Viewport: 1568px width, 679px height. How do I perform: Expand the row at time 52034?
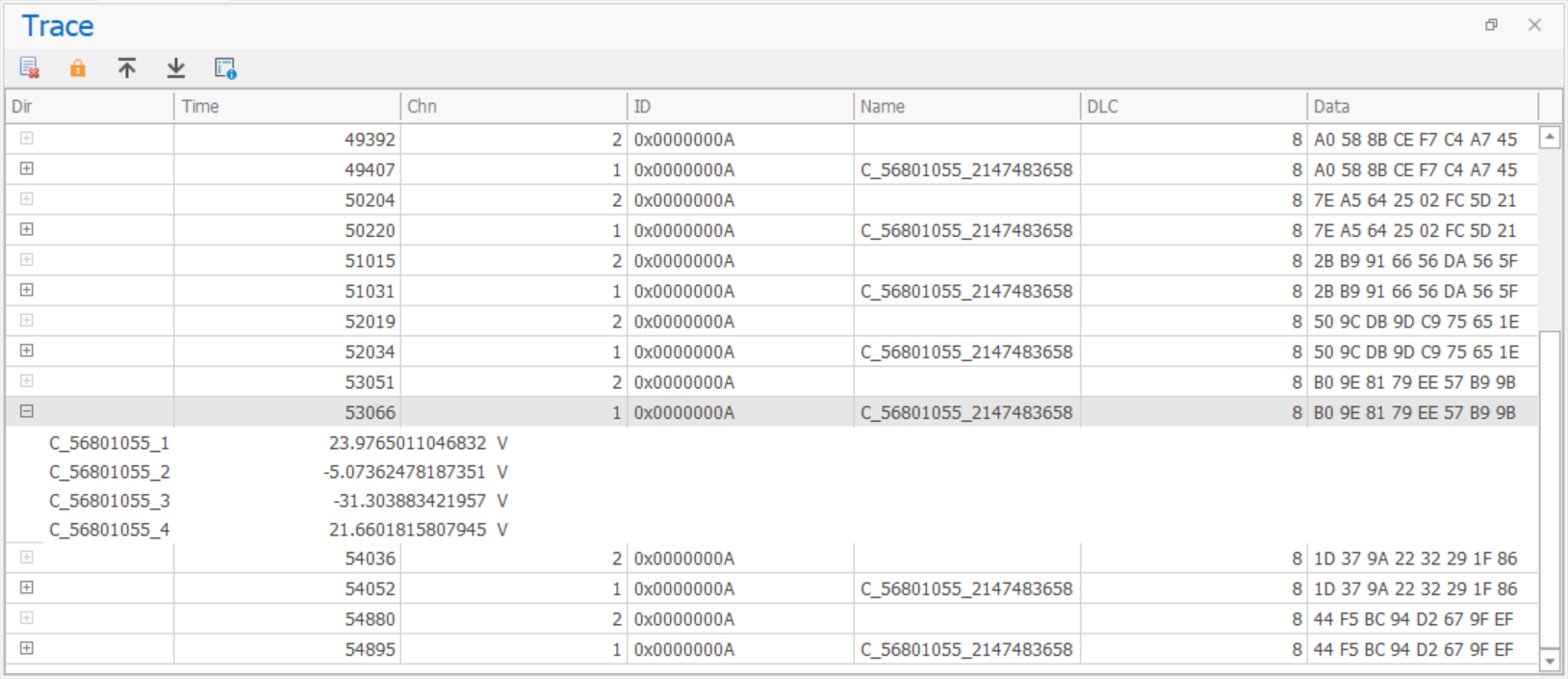pyautogui.click(x=27, y=351)
